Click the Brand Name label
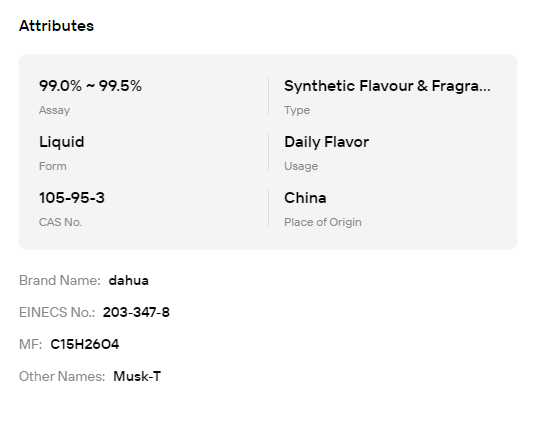The height and width of the screenshot is (425, 535). click(60, 280)
